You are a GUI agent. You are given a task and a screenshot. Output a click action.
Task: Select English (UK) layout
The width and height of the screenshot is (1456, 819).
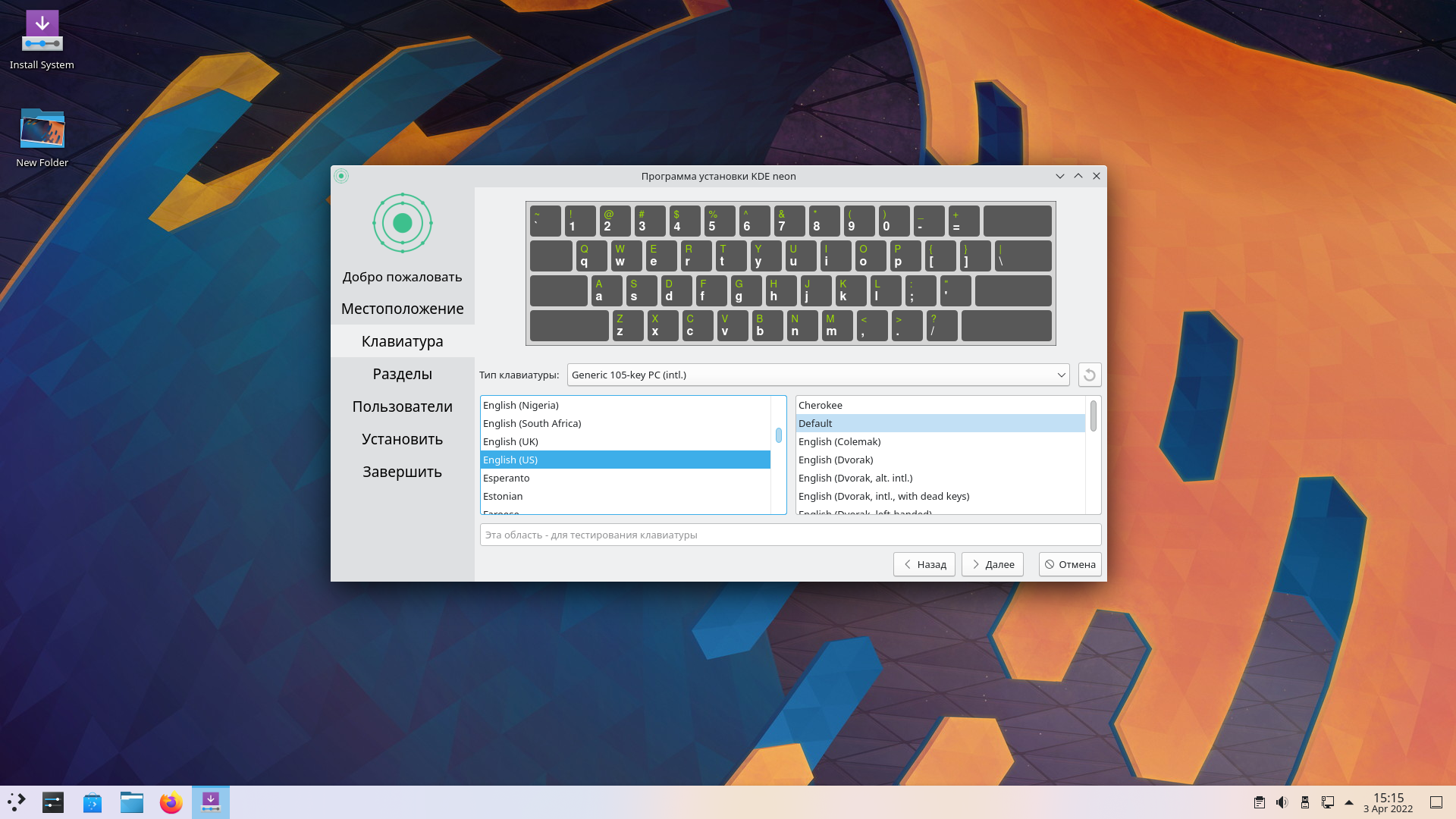(626, 441)
